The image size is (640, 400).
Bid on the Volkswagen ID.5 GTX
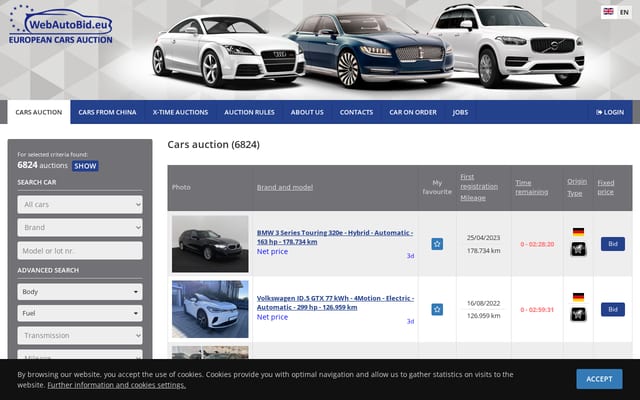click(613, 309)
